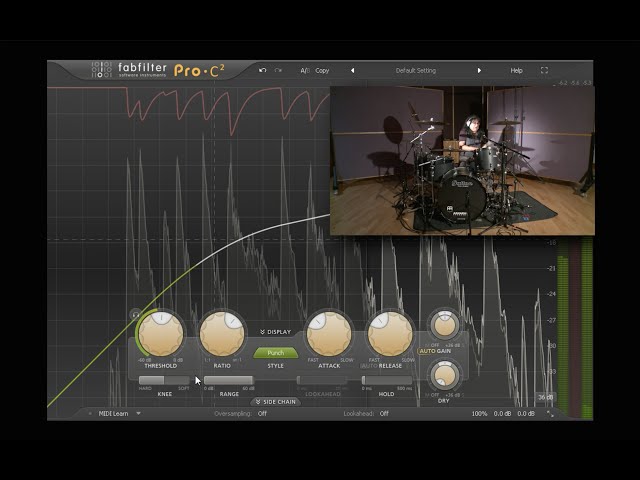Click the Attack knob

tap(329, 334)
